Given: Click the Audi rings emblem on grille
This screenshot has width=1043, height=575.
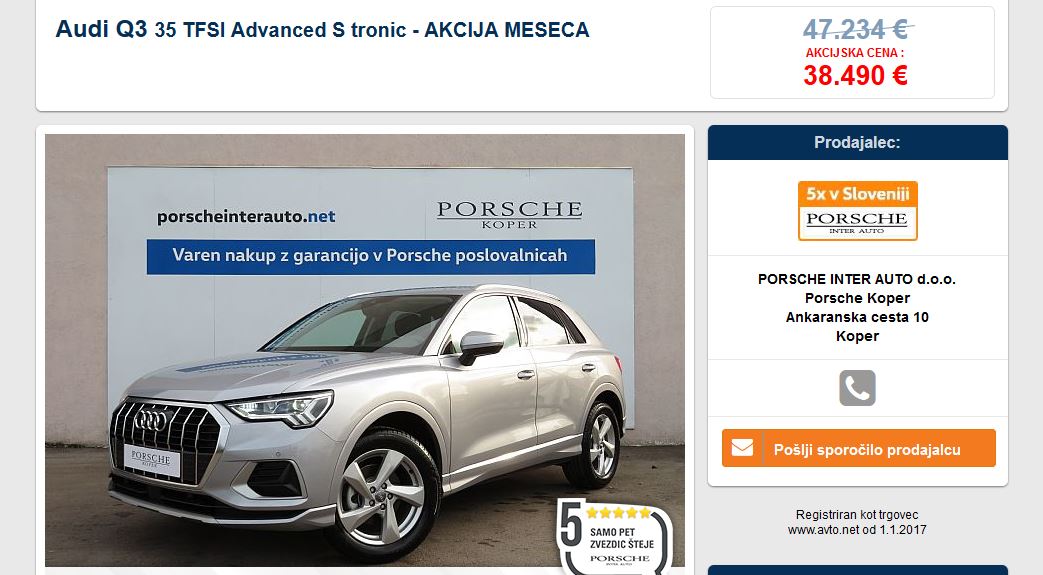Looking at the screenshot, I should pos(151,420).
